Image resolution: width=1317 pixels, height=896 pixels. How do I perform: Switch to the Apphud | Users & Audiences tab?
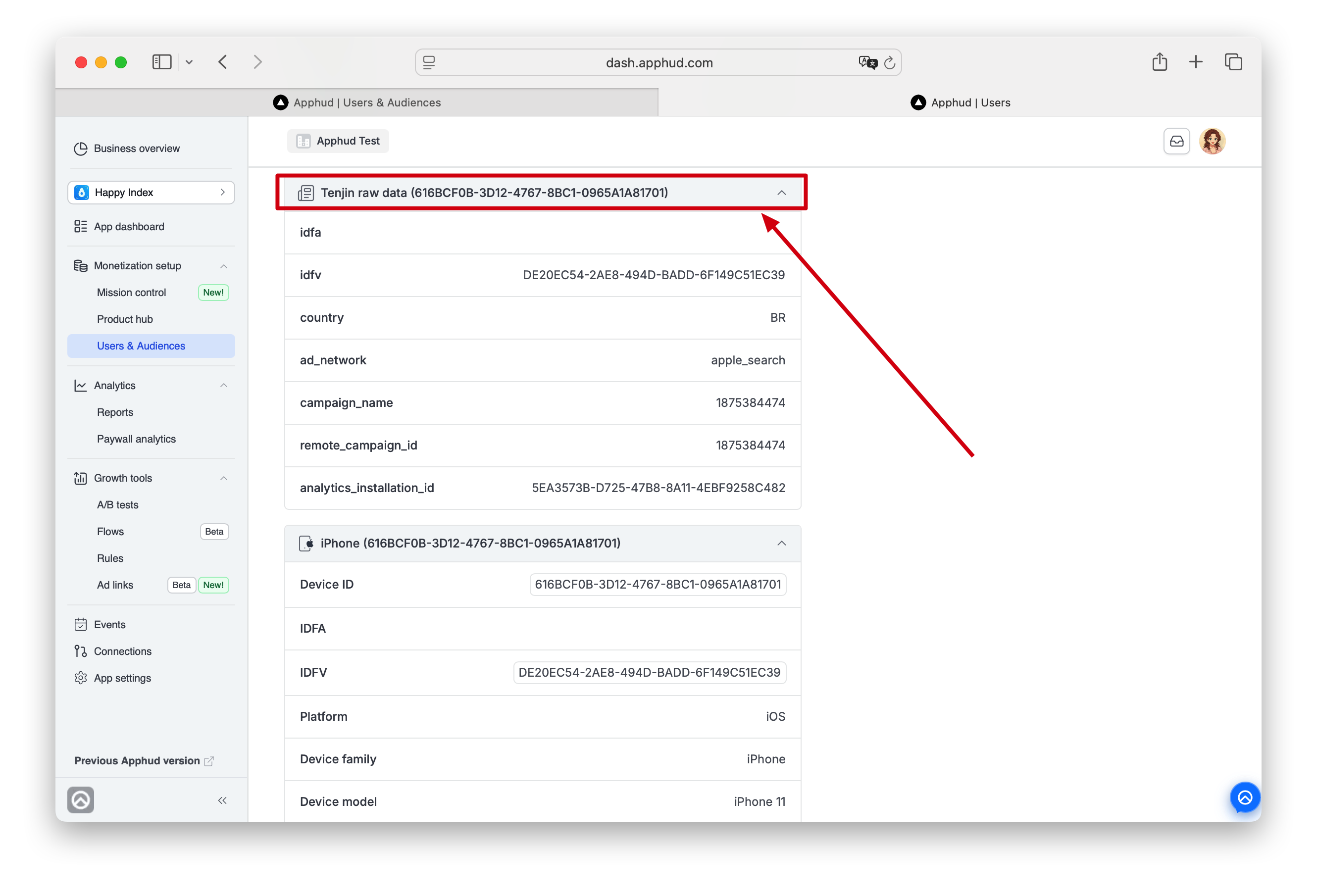pos(357,102)
